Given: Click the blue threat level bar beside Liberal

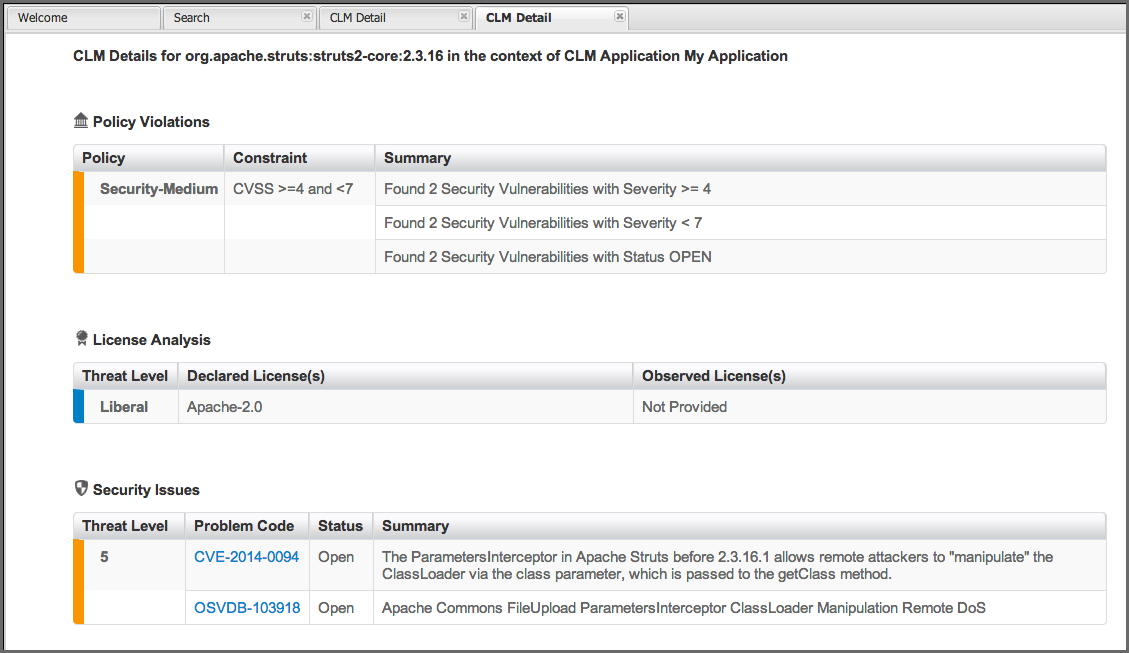Looking at the screenshot, I should click(79, 406).
